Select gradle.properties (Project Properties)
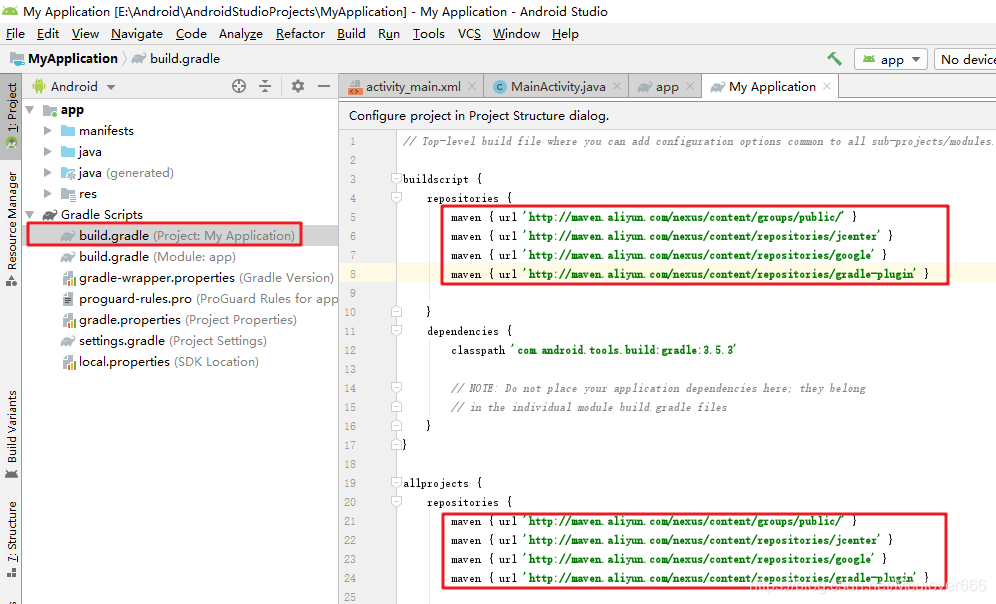 pos(180,319)
